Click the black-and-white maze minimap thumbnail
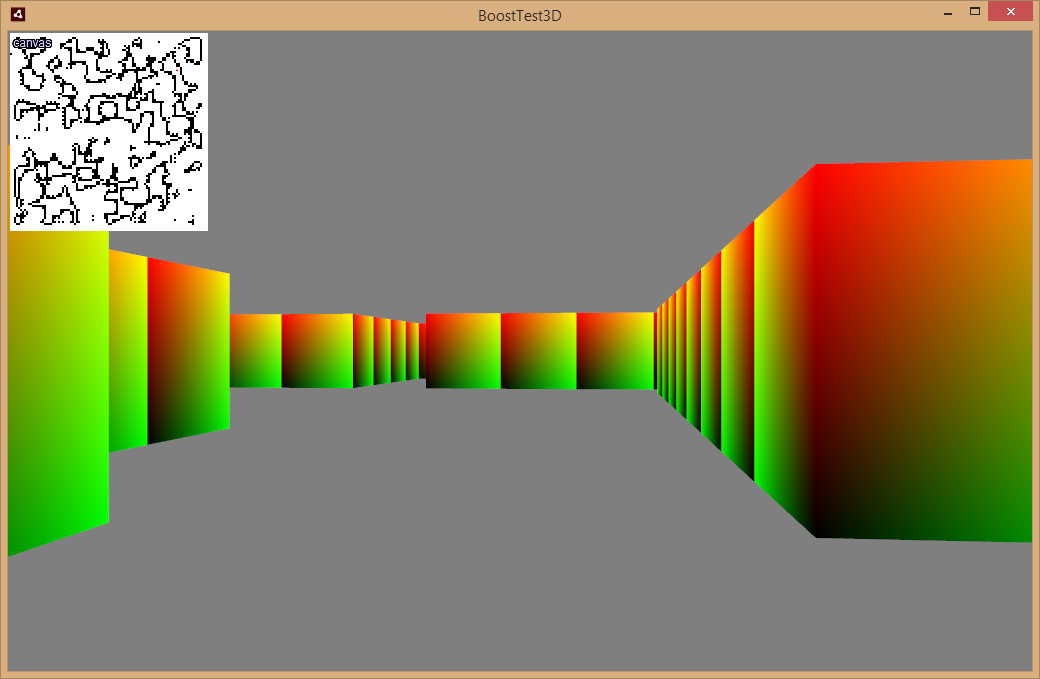Image resolution: width=1040 pixels, height=679 pixels. [109, 132]
